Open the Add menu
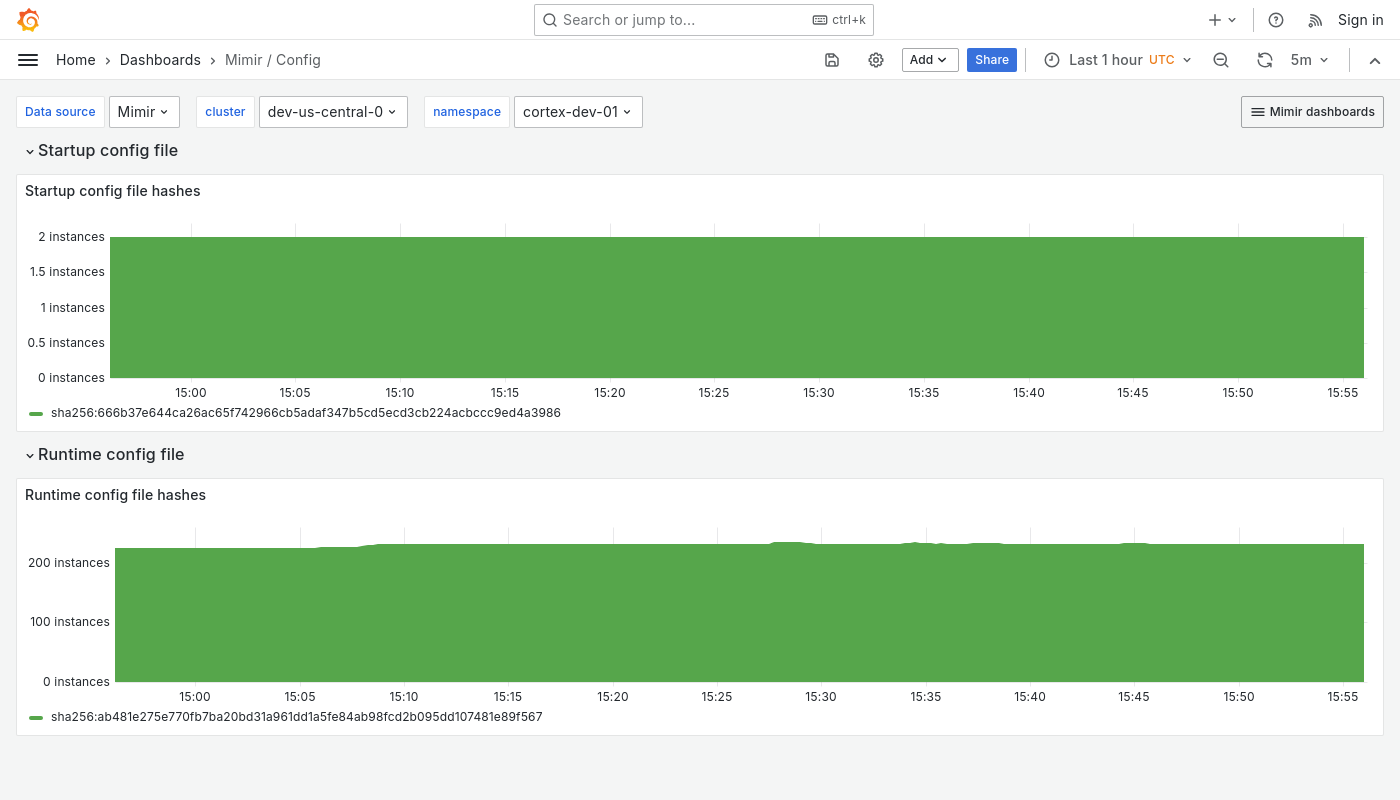This screenshot has height=800, width=1400. click(929, 60)
